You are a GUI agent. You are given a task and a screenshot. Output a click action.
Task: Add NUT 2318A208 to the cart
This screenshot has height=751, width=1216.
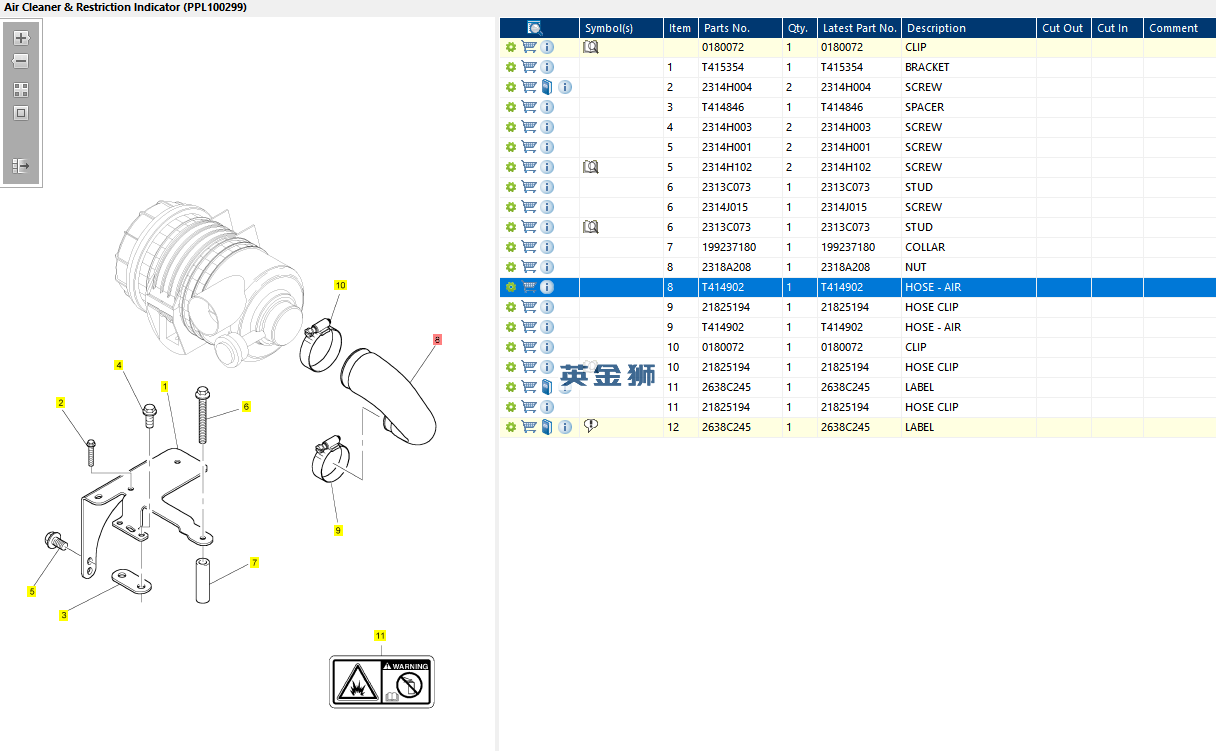(529, 267)
